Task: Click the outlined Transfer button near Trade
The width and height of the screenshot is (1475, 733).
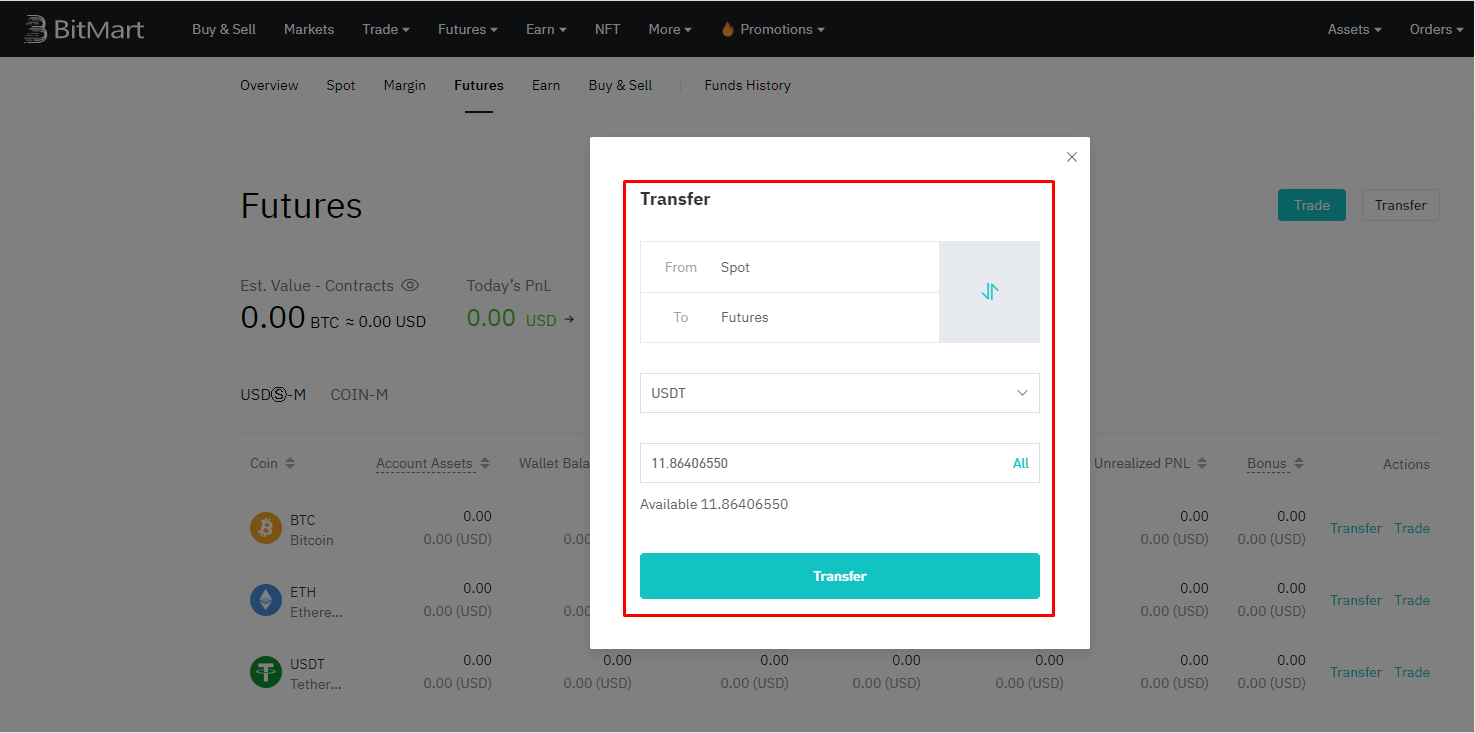Action: pyautogui.click(x=1400, y=205)
